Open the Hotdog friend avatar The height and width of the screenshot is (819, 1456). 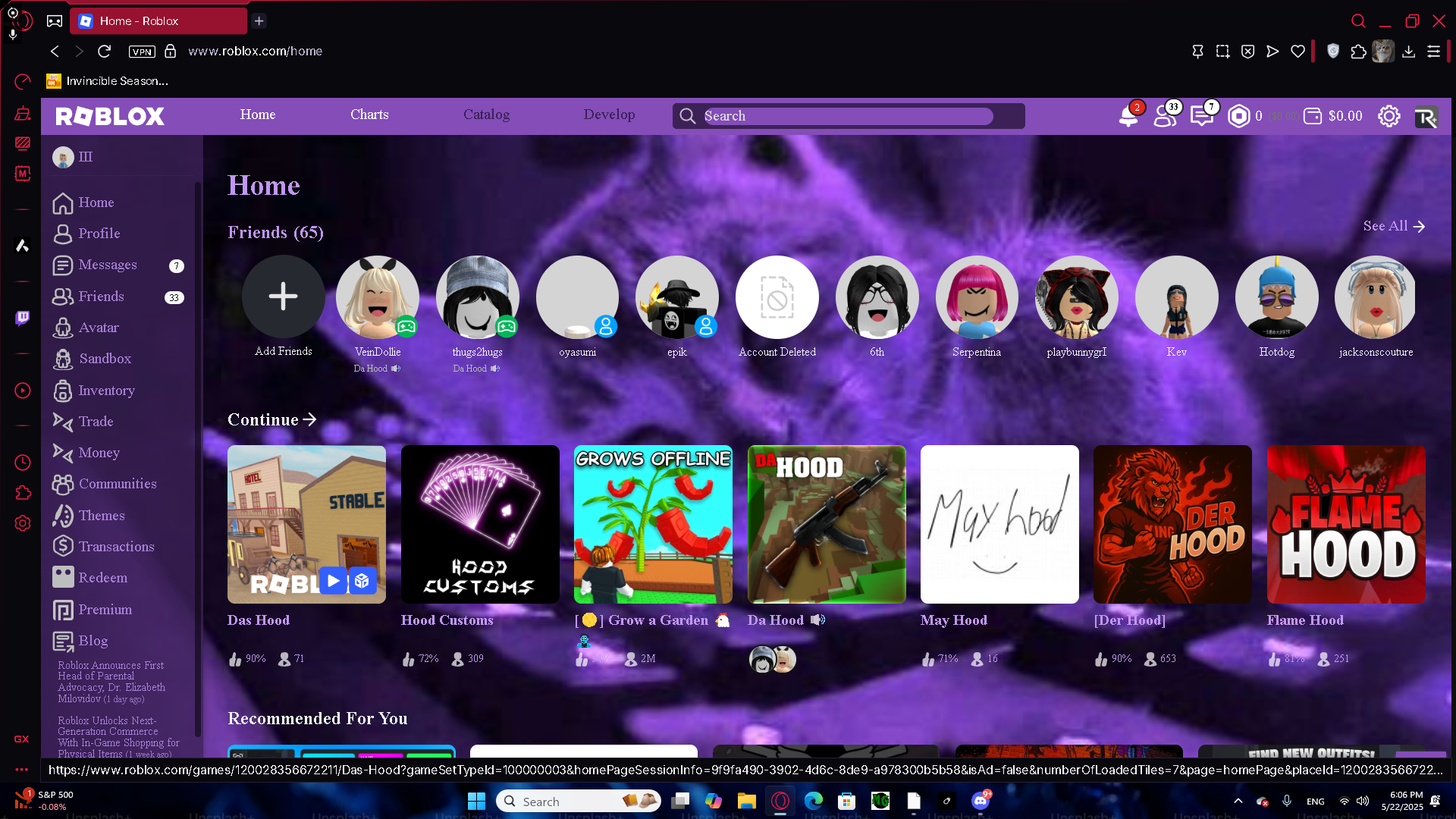click(1277, 297)
